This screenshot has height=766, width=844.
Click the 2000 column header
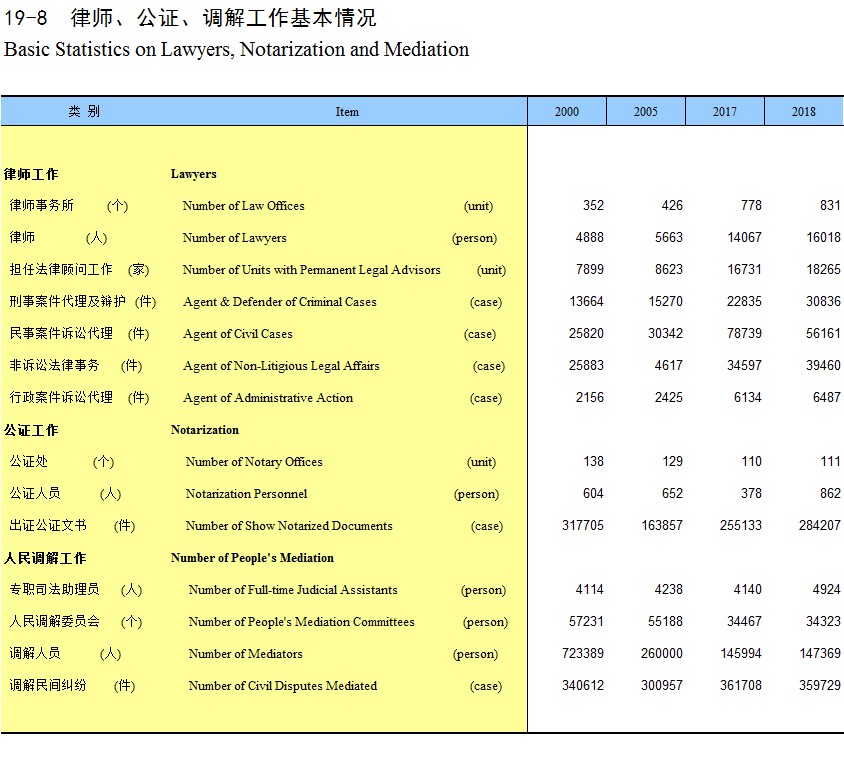567,111
